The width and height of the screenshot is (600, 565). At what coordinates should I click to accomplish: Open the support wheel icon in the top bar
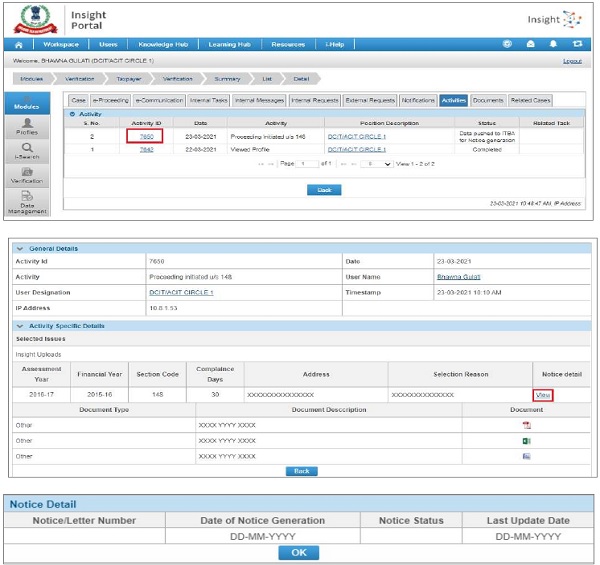point(507,44)
